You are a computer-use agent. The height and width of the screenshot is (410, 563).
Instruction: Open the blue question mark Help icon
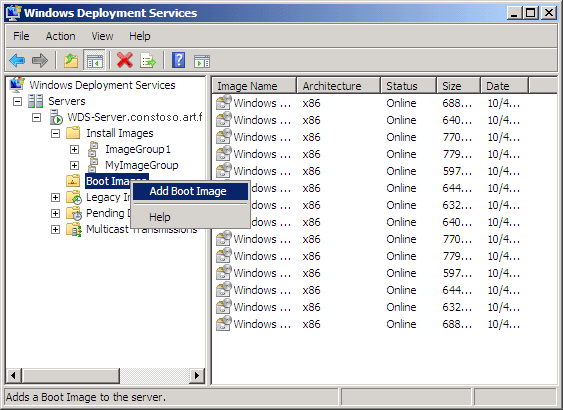click(x=178, y=60)
